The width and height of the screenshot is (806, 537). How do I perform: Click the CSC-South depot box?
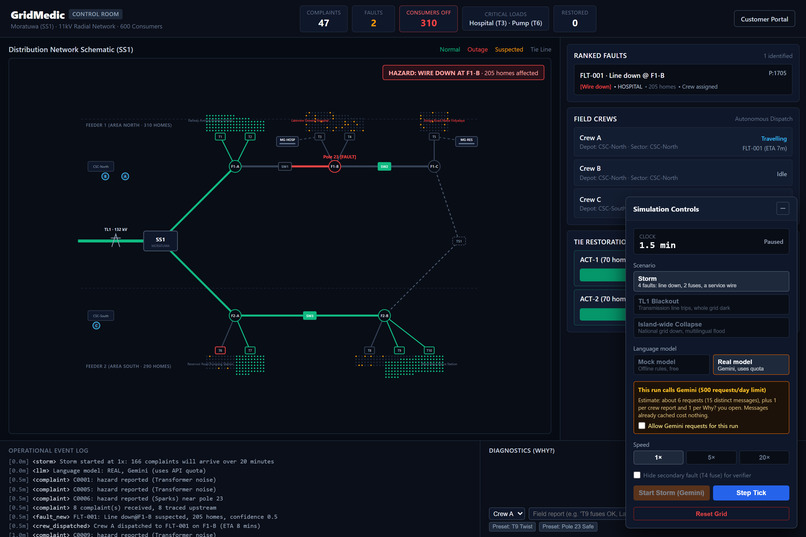click(x=101, y=316)
